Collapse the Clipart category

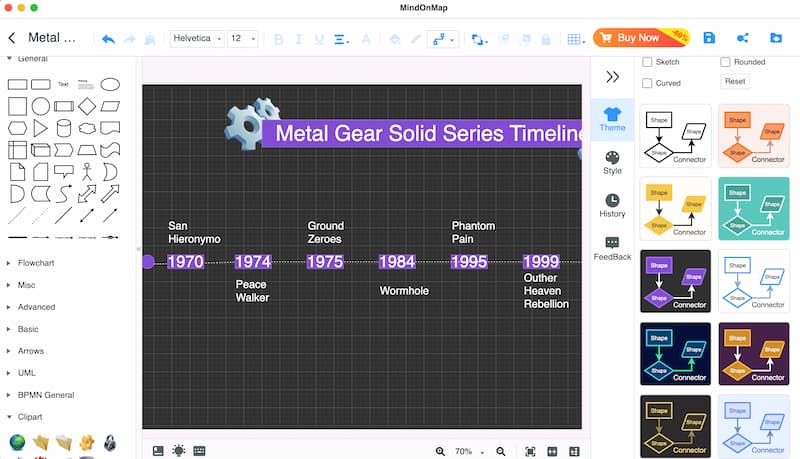(x=30, y=417)
